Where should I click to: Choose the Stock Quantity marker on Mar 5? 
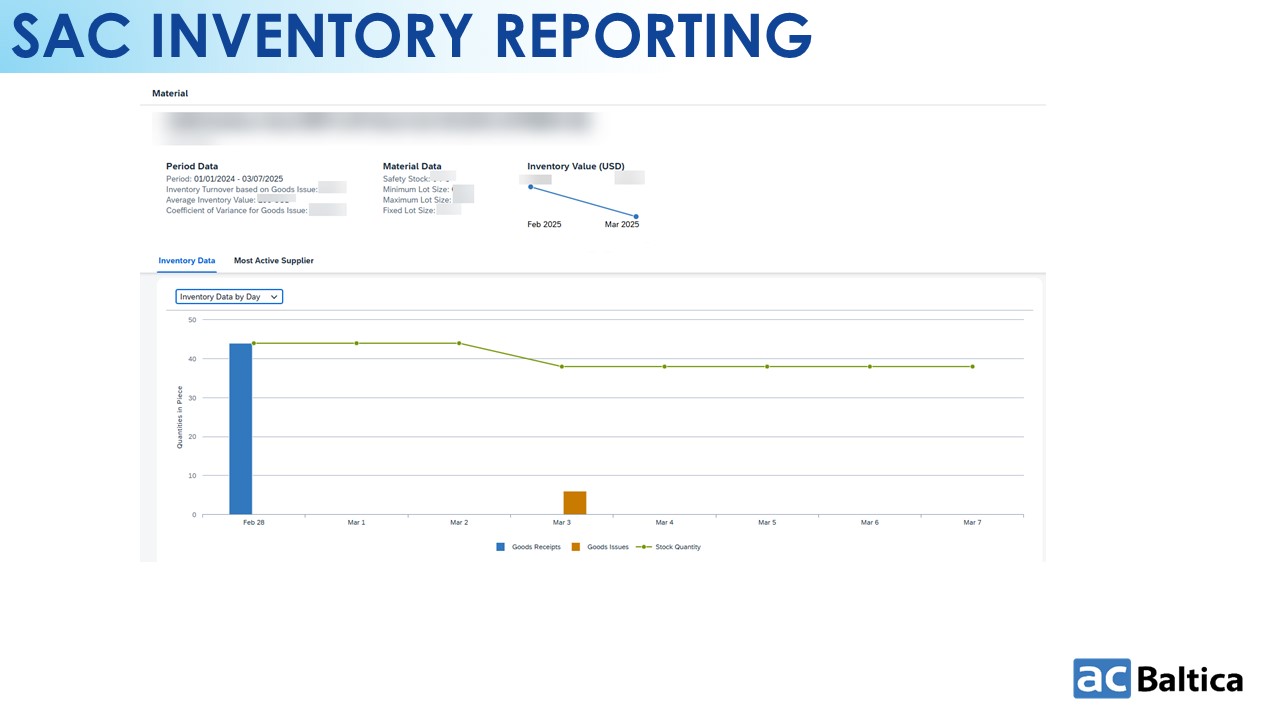pyautogui.click(x=767, y=367)
